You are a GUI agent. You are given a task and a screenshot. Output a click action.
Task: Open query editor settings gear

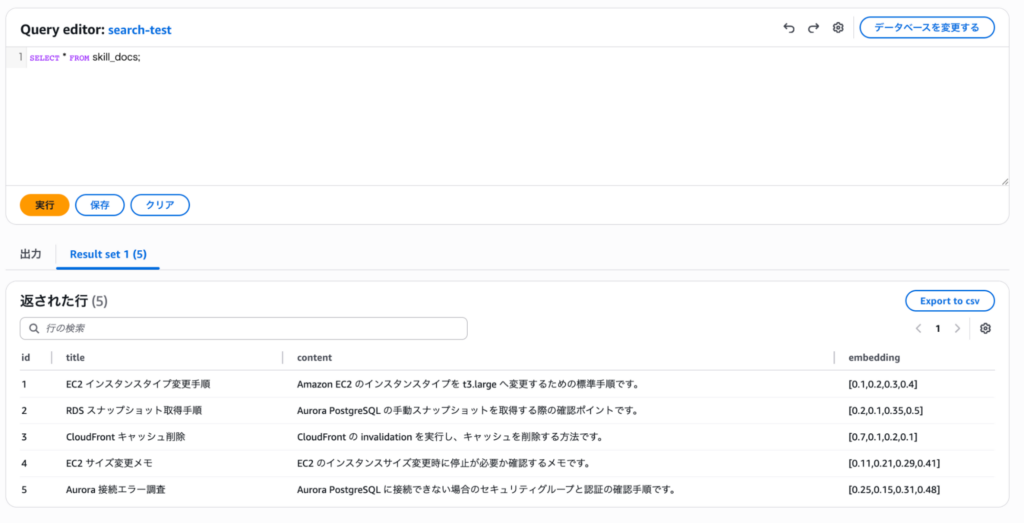[x=838, y=28]
